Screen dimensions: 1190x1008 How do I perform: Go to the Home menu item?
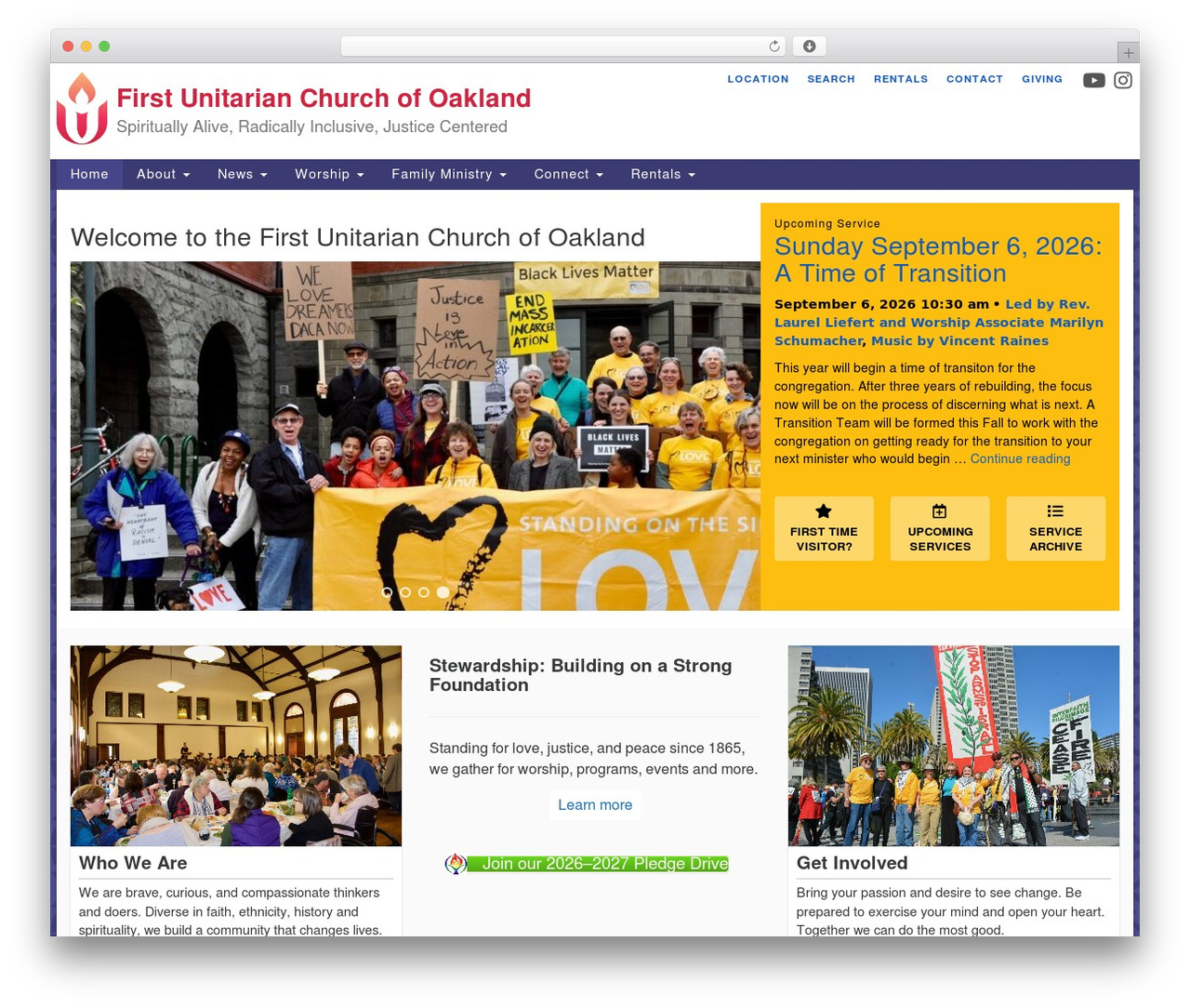point(89,175)
